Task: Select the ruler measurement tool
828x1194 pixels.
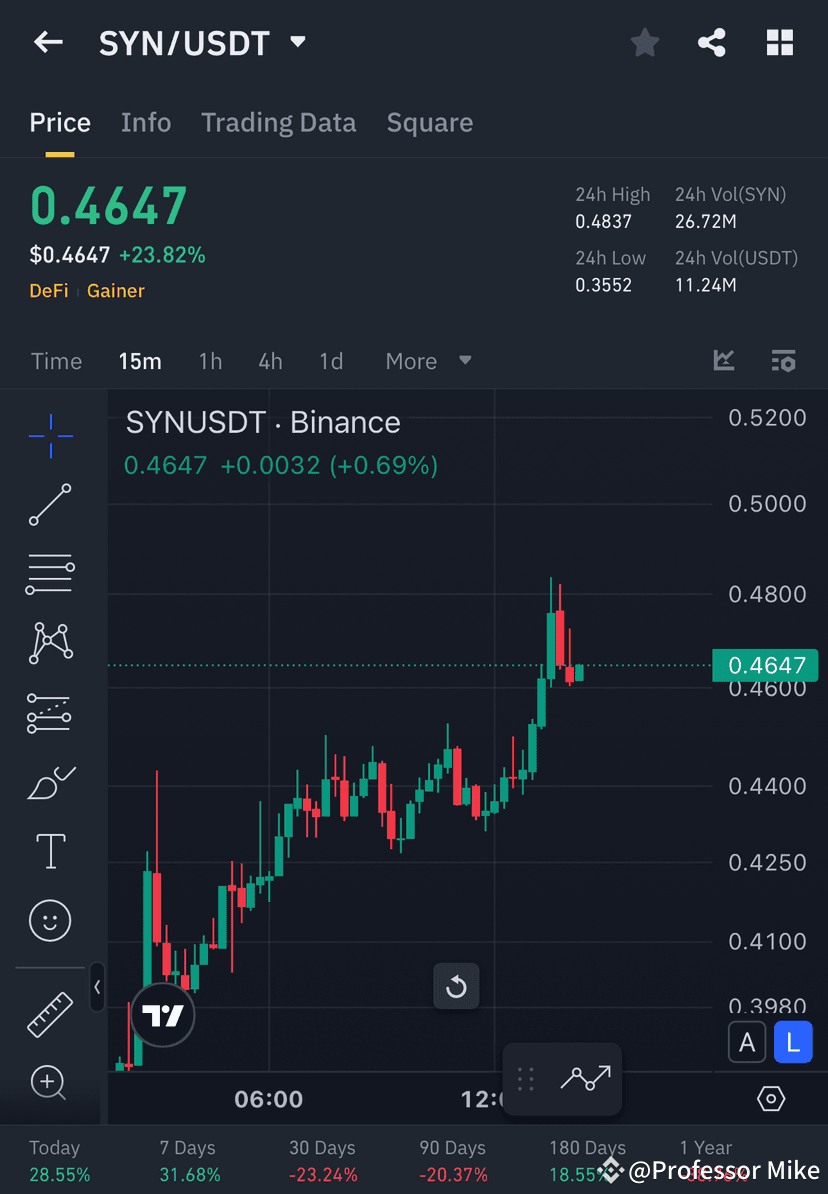Action: tap(50, 1013)
